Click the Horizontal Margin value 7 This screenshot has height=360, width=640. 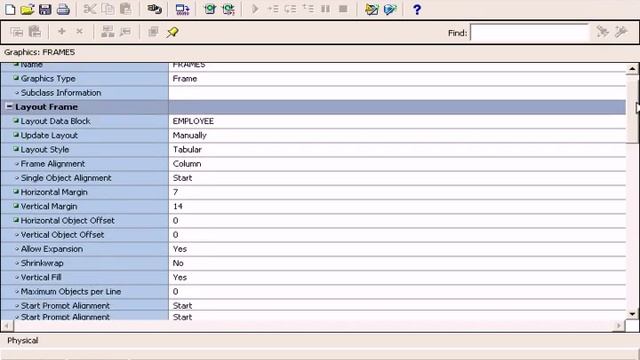pyautogui.click(x=397, y=192)
